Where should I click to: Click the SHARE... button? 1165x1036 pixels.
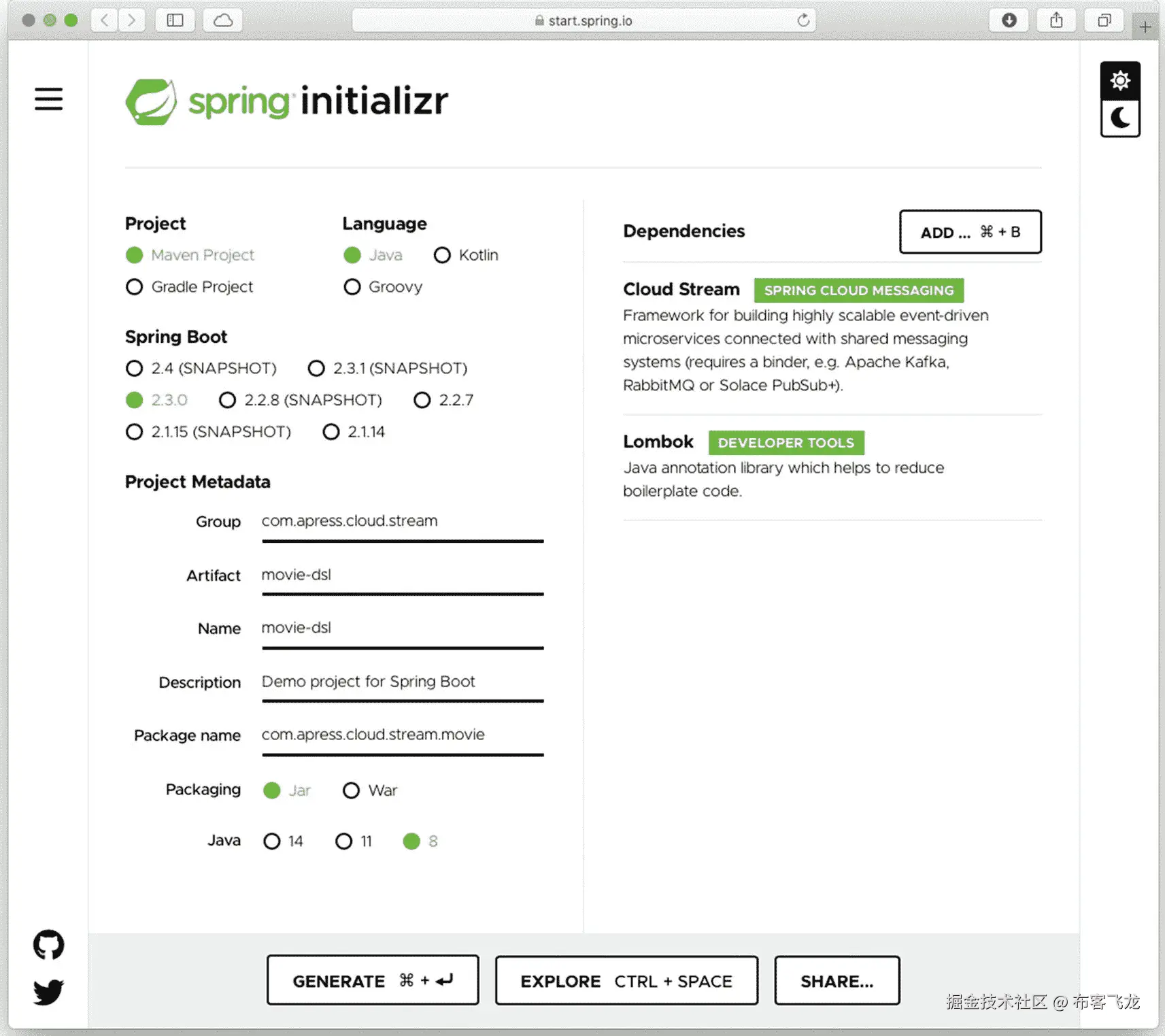(x=837, y=980)
